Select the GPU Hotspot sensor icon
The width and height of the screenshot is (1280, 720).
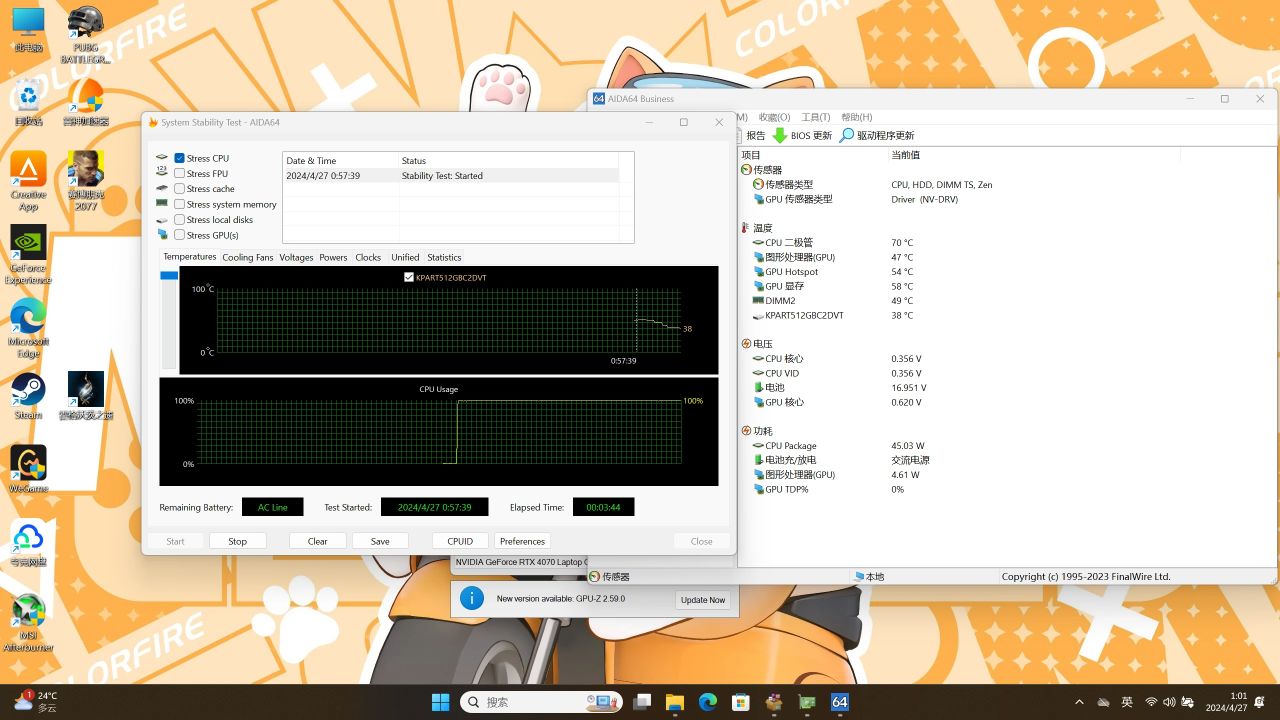(x=758, y=272)
